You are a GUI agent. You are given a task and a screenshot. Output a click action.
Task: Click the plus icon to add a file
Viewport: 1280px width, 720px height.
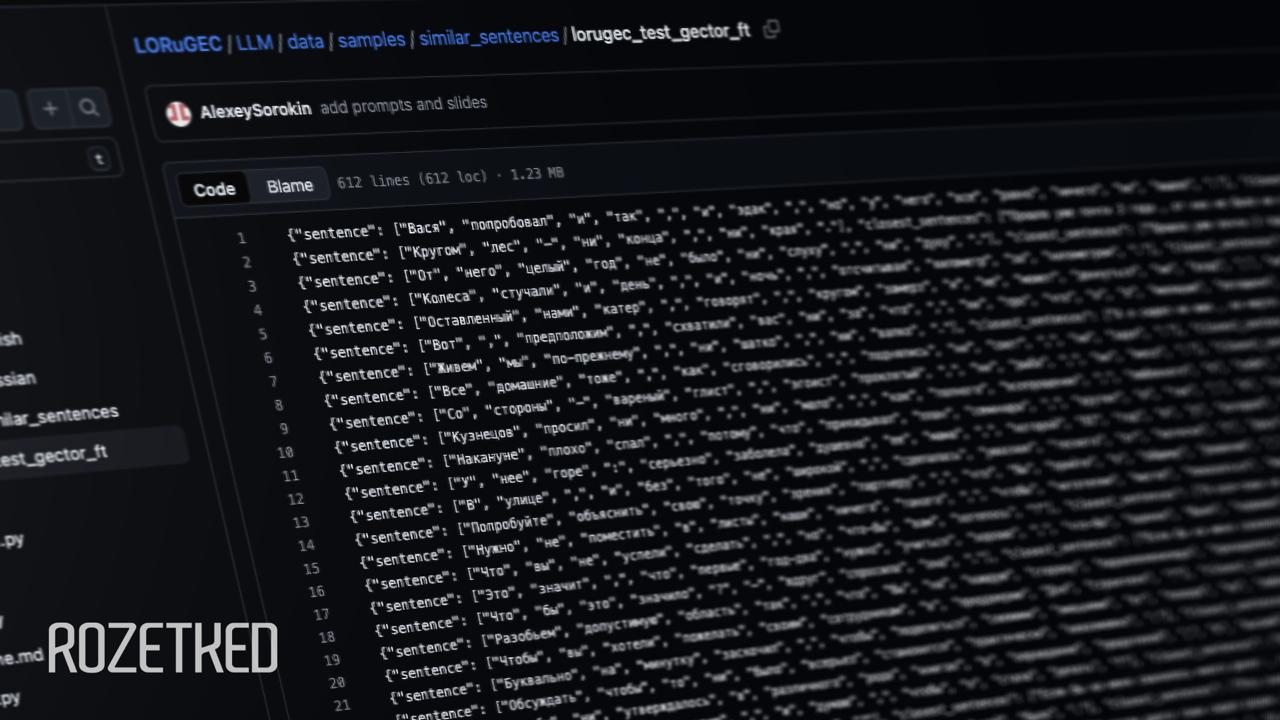50,109
